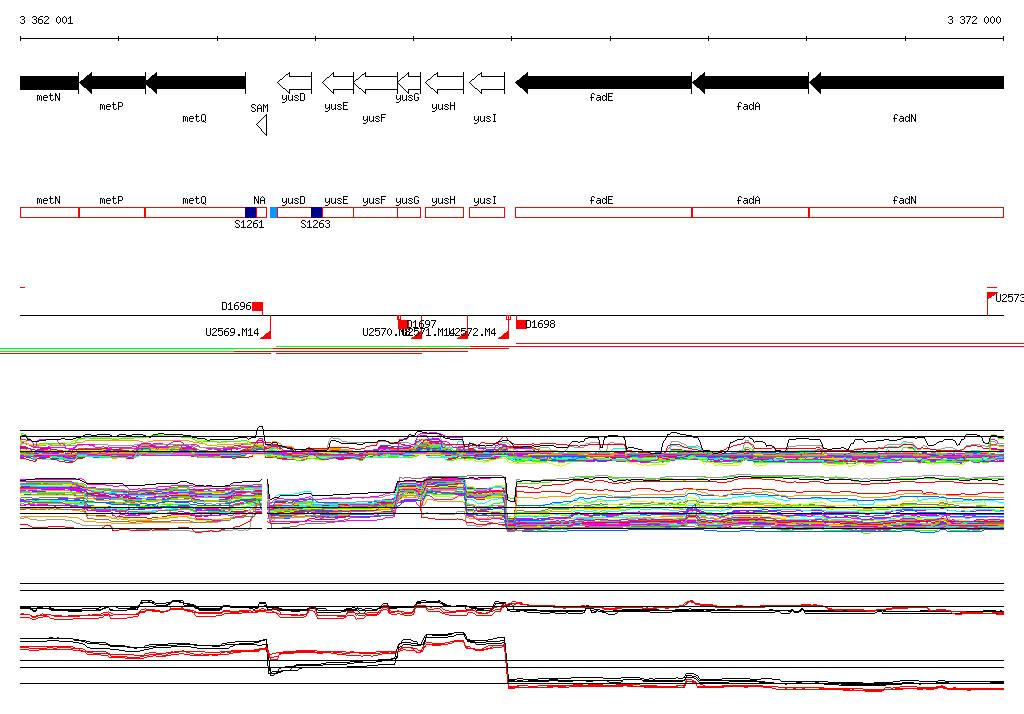Click the 'U2569.M14' label text

click(x=232, y=333)
